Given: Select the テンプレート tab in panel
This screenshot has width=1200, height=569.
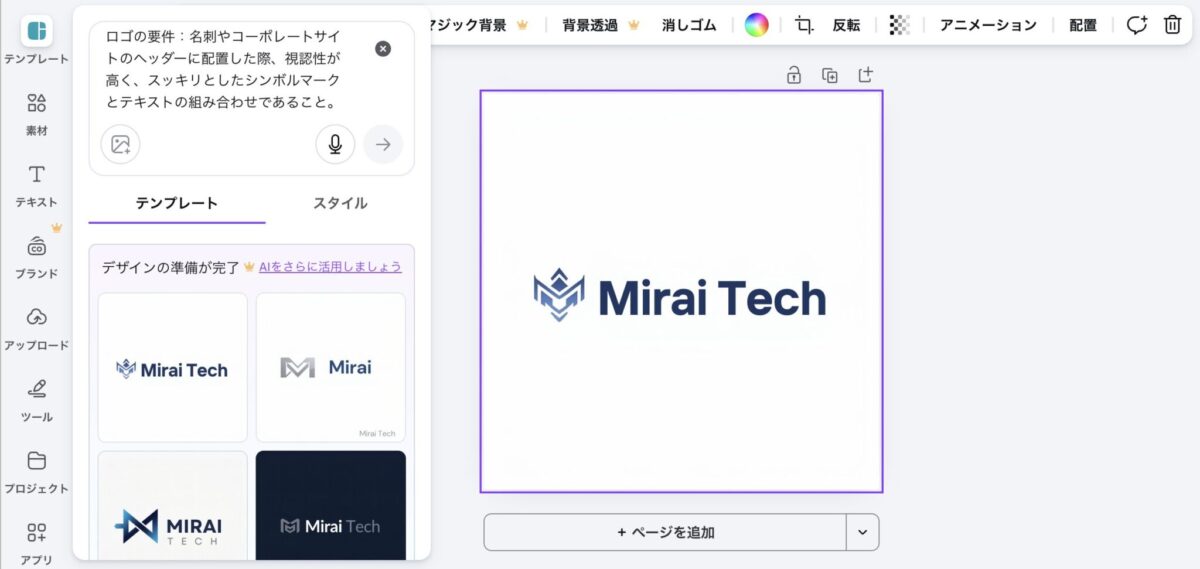Looking at the screenshot, I should click(x=177, y=203).
